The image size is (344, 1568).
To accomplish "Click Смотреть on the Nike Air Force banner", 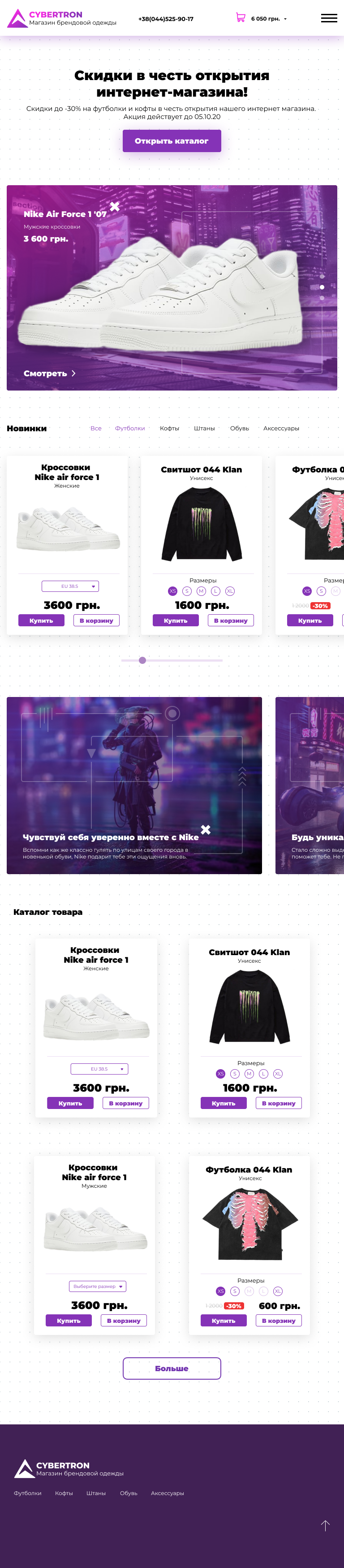I will (x=45, y=373).
